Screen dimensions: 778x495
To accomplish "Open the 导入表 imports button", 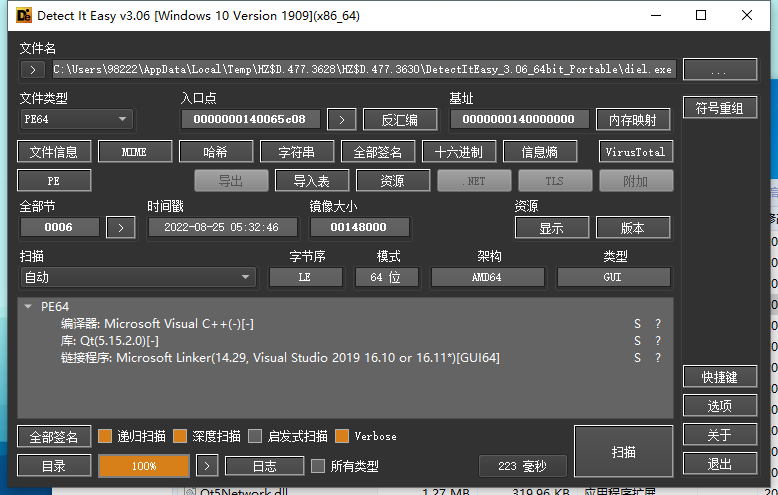I will [x=312, y=181].
